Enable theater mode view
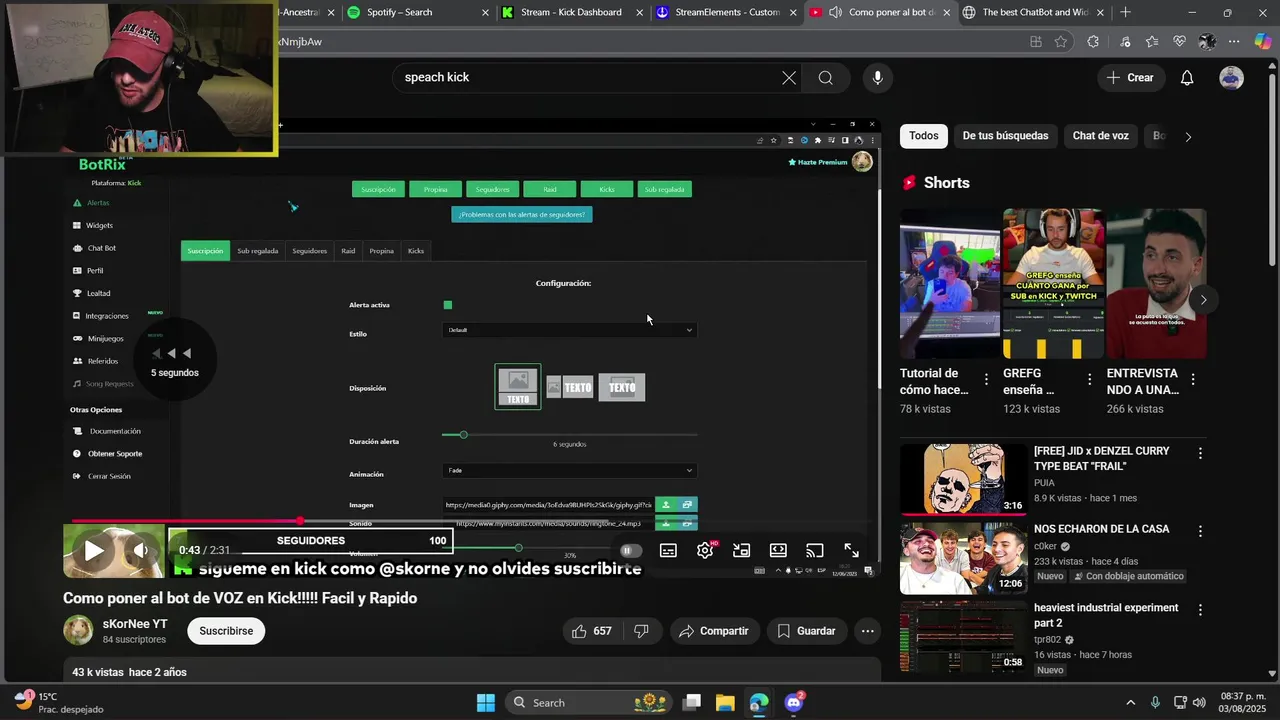 click(778, 550)
